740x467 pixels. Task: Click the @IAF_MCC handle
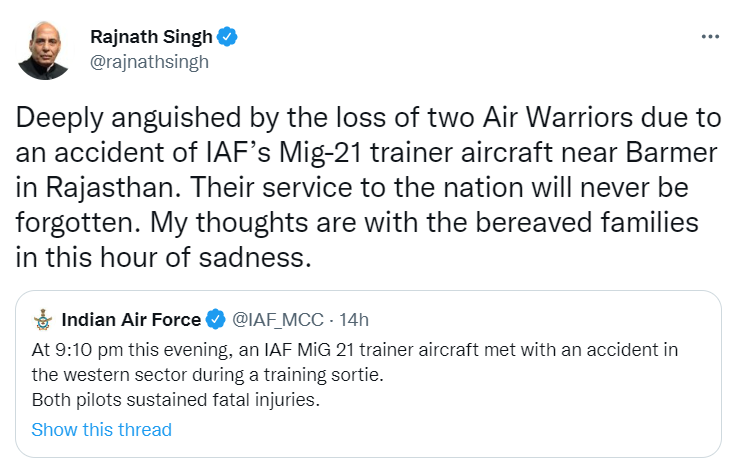click(x=277, y=321)
